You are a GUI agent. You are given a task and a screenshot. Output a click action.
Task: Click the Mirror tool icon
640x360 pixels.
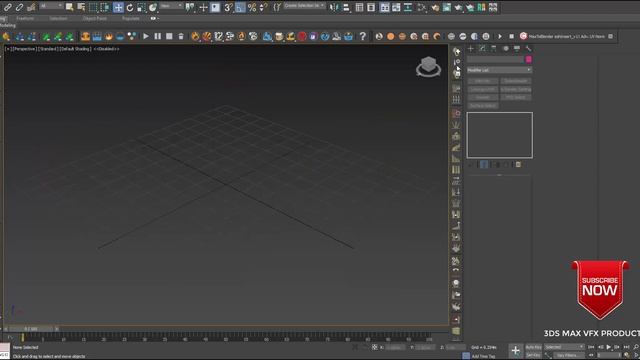click(334, 7)
